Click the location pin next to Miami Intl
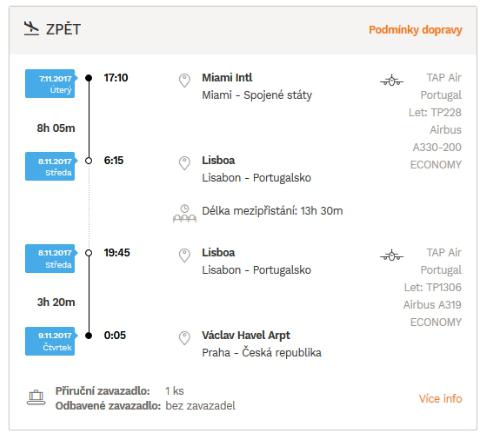Image resolution: width=484 pixels, height=437 pixels. coord(184,80)
